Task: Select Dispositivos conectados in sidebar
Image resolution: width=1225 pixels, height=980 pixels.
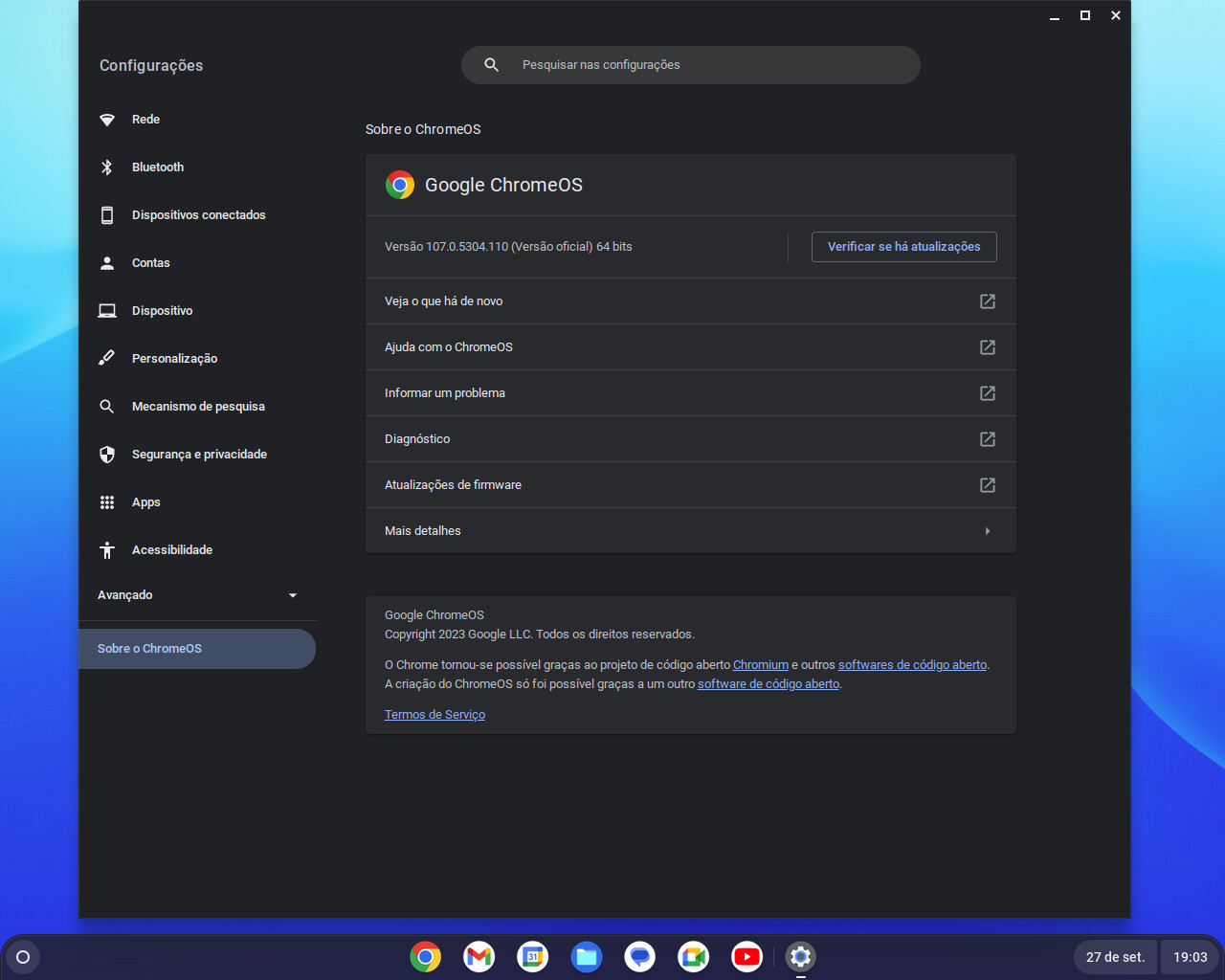Action: [199, 215]
